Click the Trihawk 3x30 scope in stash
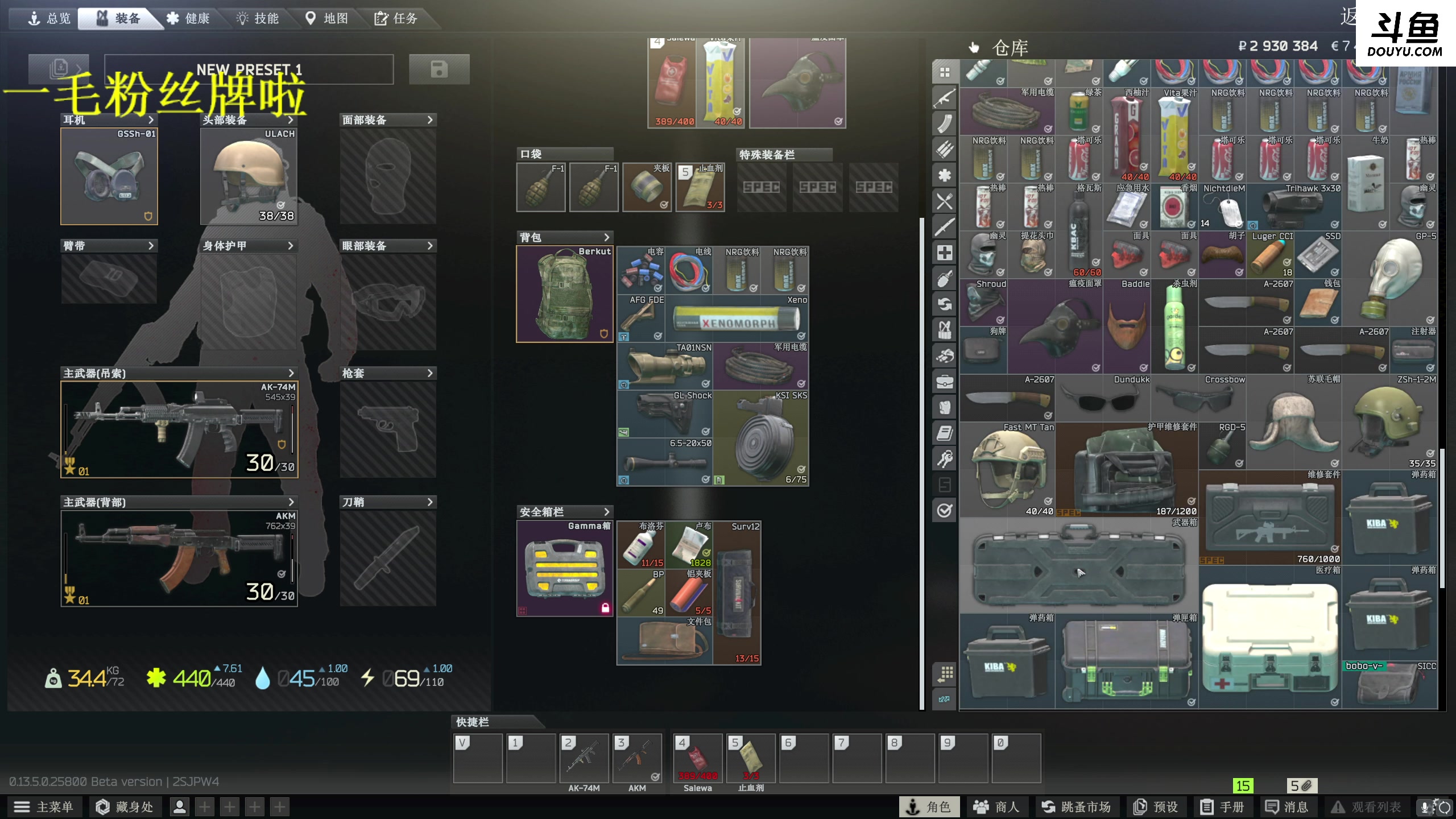This screenshot has width=1456, height=819. click(1294, 207)
